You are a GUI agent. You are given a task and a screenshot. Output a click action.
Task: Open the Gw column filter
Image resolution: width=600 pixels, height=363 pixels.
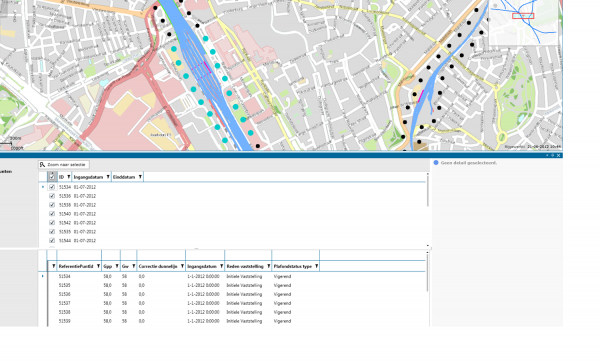click(134, 266)
